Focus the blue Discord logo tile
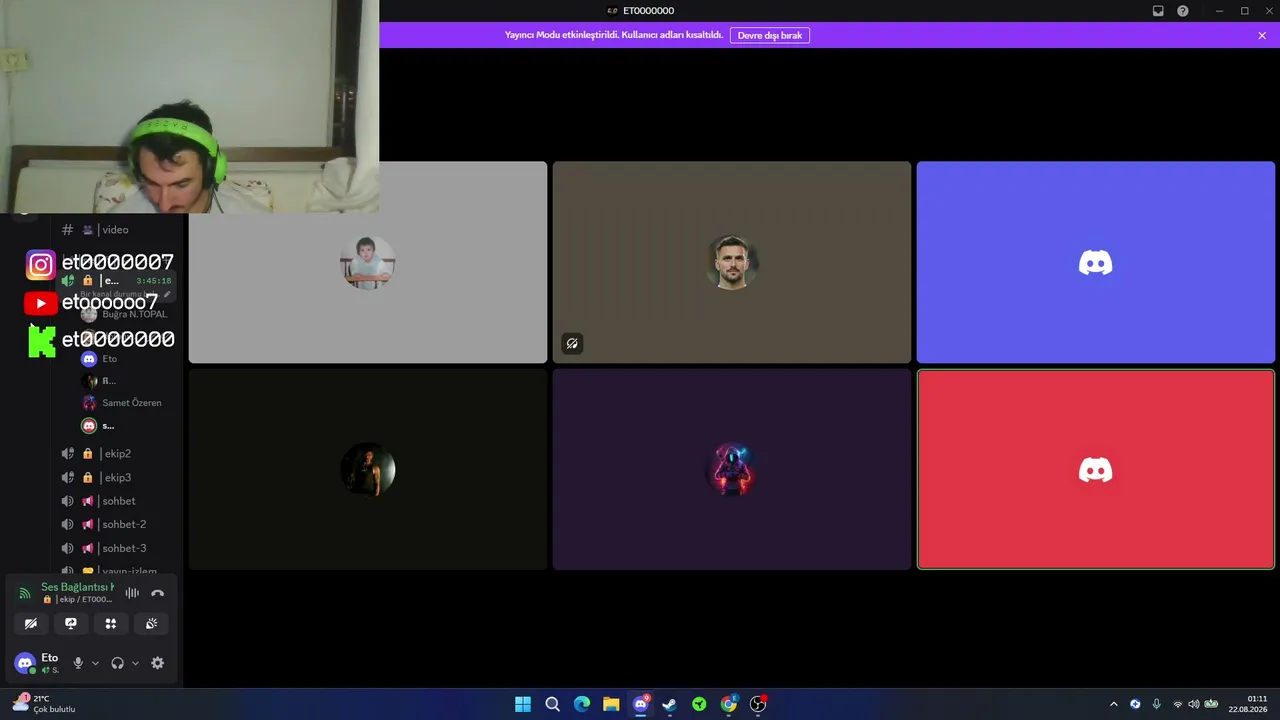Screen dimensions: 1280x720 pyautogui.click(x=1096, y=262)
